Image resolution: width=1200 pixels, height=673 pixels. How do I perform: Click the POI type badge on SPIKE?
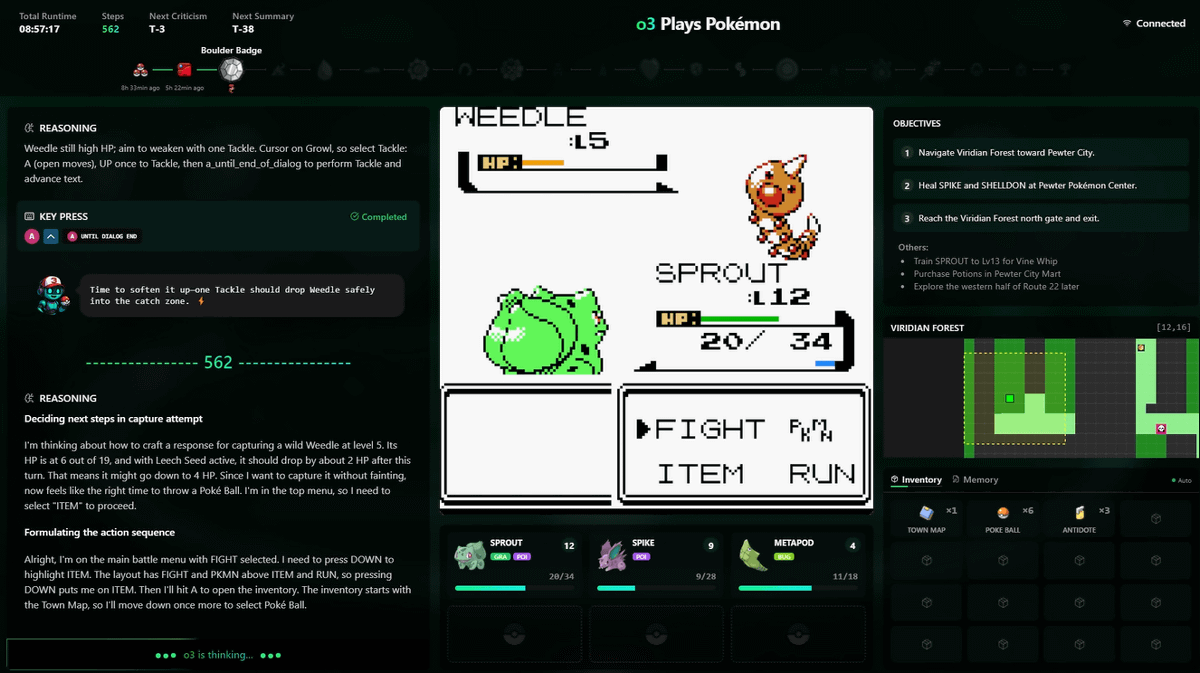coord(641,556)
